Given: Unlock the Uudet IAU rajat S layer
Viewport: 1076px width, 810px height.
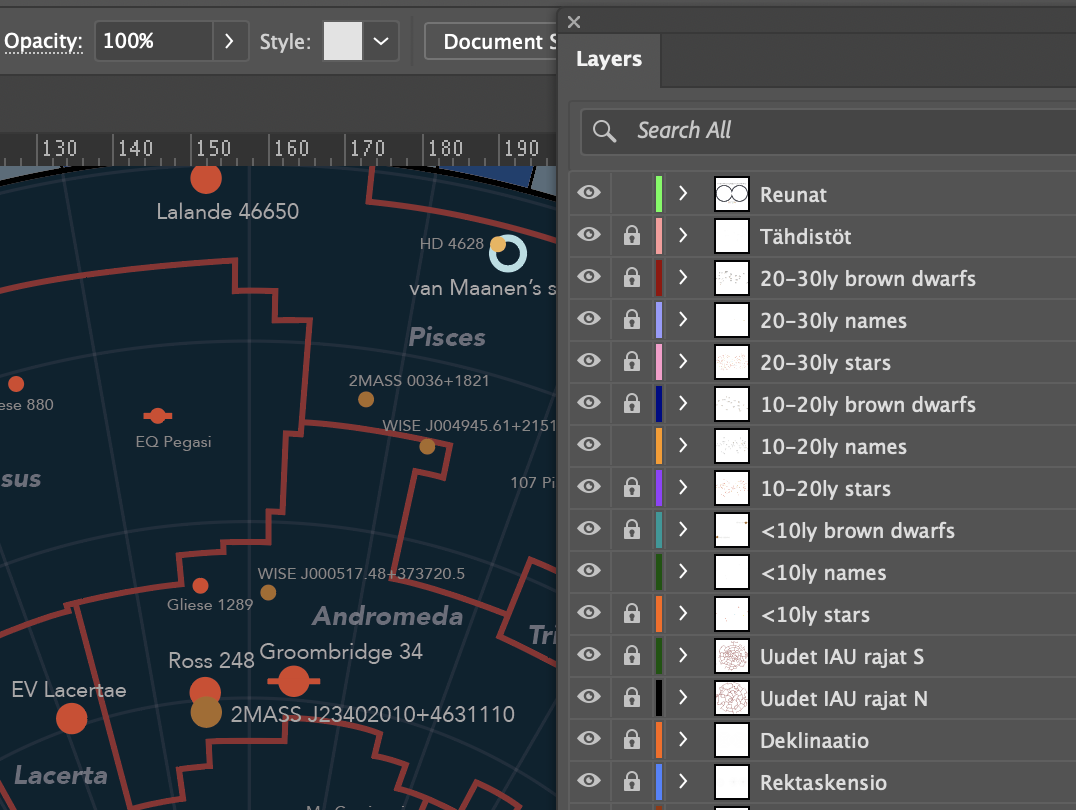Looking at the screenshot, I should [631, 656].
